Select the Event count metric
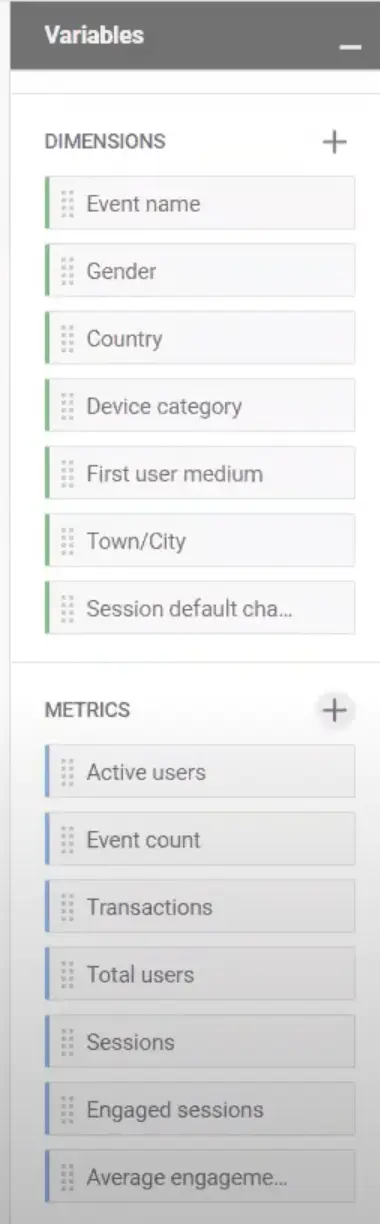 (x=200, y=839)
